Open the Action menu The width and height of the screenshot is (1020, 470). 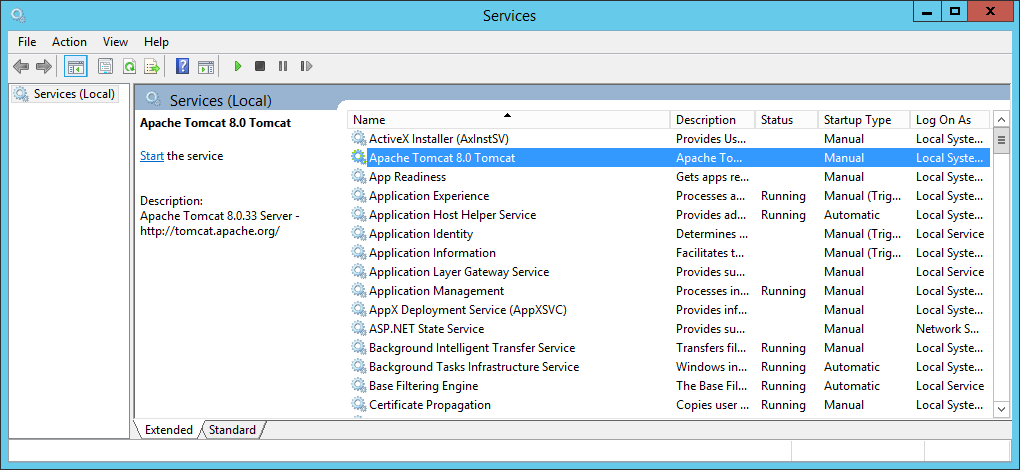pyautogui.click(x=69, y=42)
